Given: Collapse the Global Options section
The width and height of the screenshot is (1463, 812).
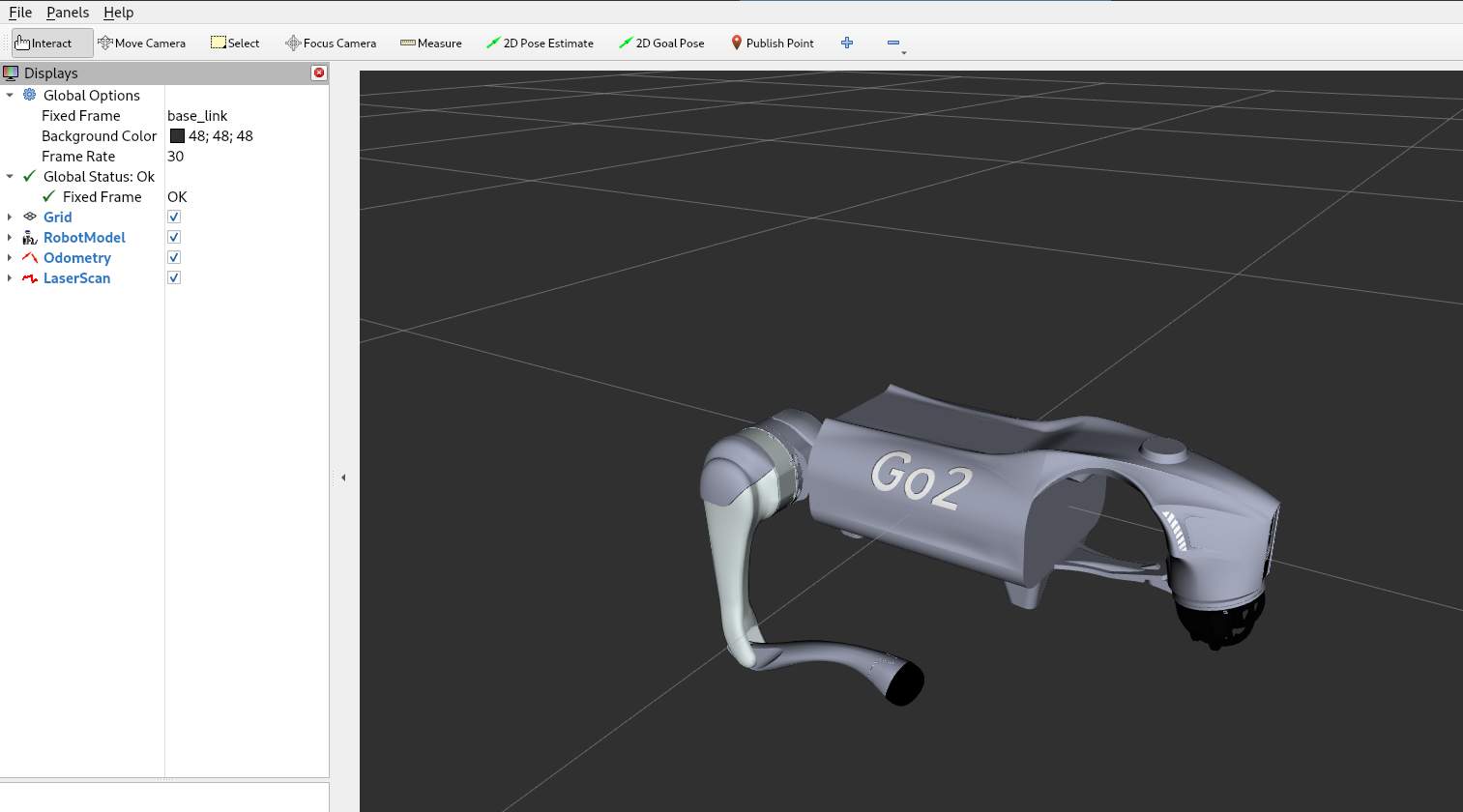Looking at the screenshot, I should click(10, 95).
